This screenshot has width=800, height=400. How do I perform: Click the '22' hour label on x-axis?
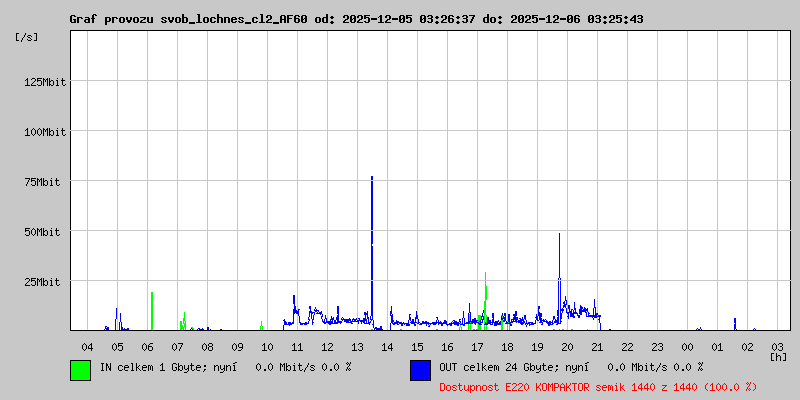(x=627, y=347)
